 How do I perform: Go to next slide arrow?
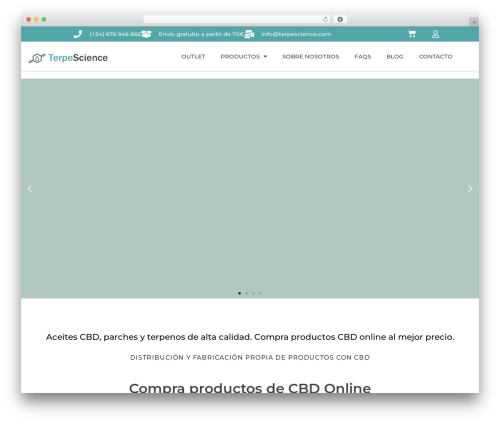click(470, 189)
